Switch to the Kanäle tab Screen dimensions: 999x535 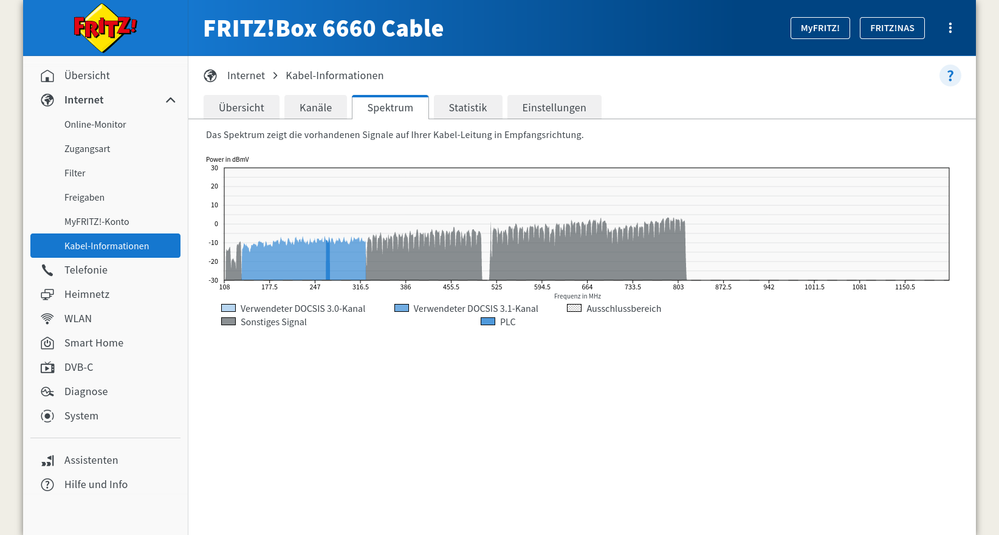(315, 108)
